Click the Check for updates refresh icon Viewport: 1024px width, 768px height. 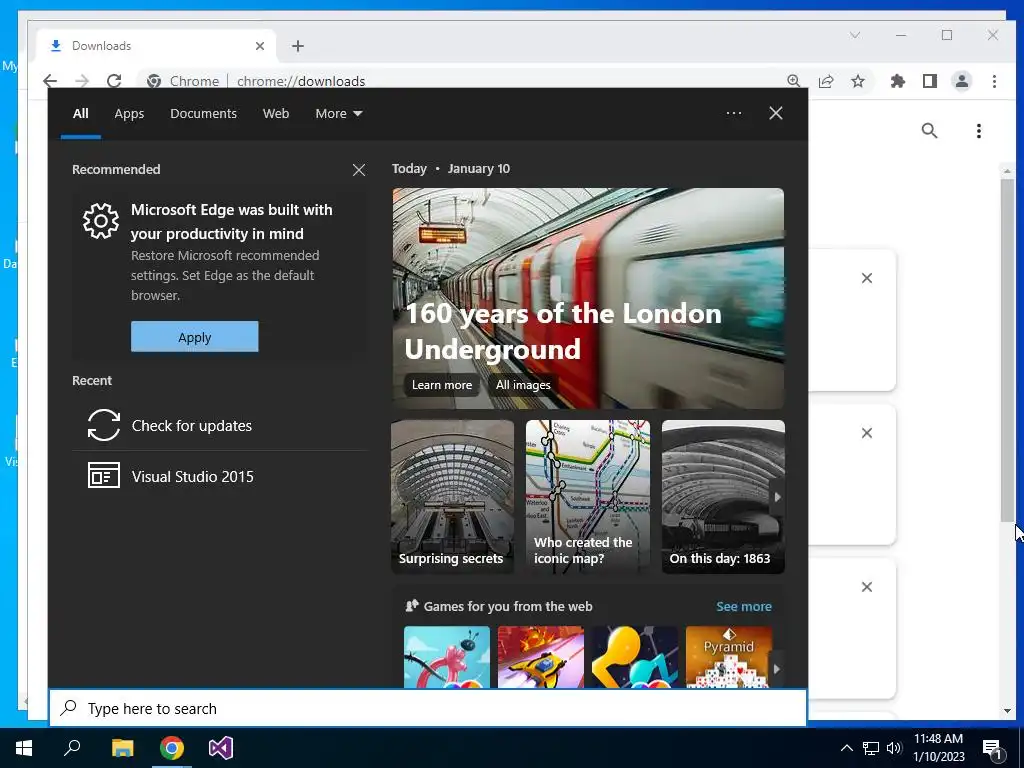tap(104, 425)
